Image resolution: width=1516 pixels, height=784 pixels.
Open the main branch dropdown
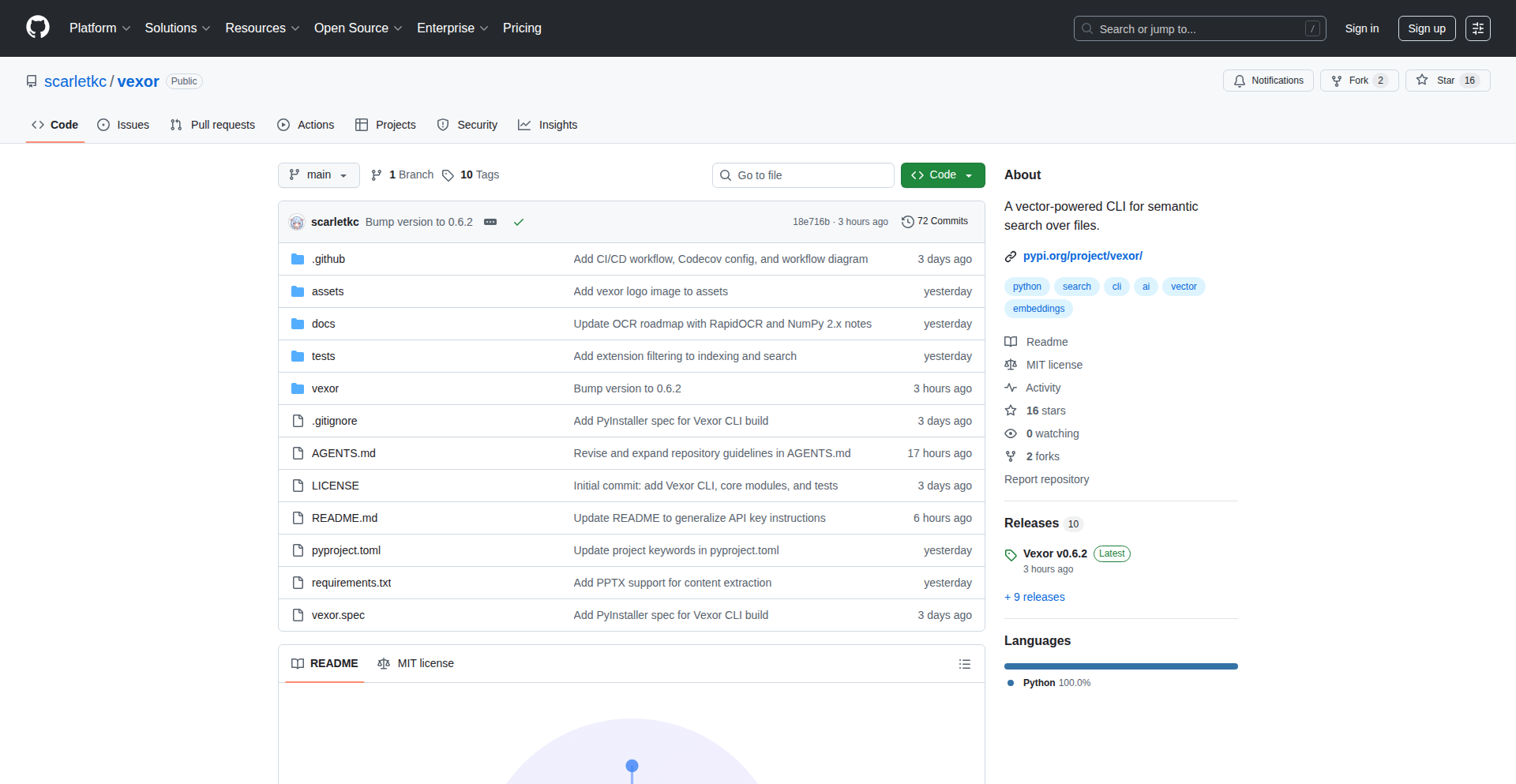pos(318,175)
